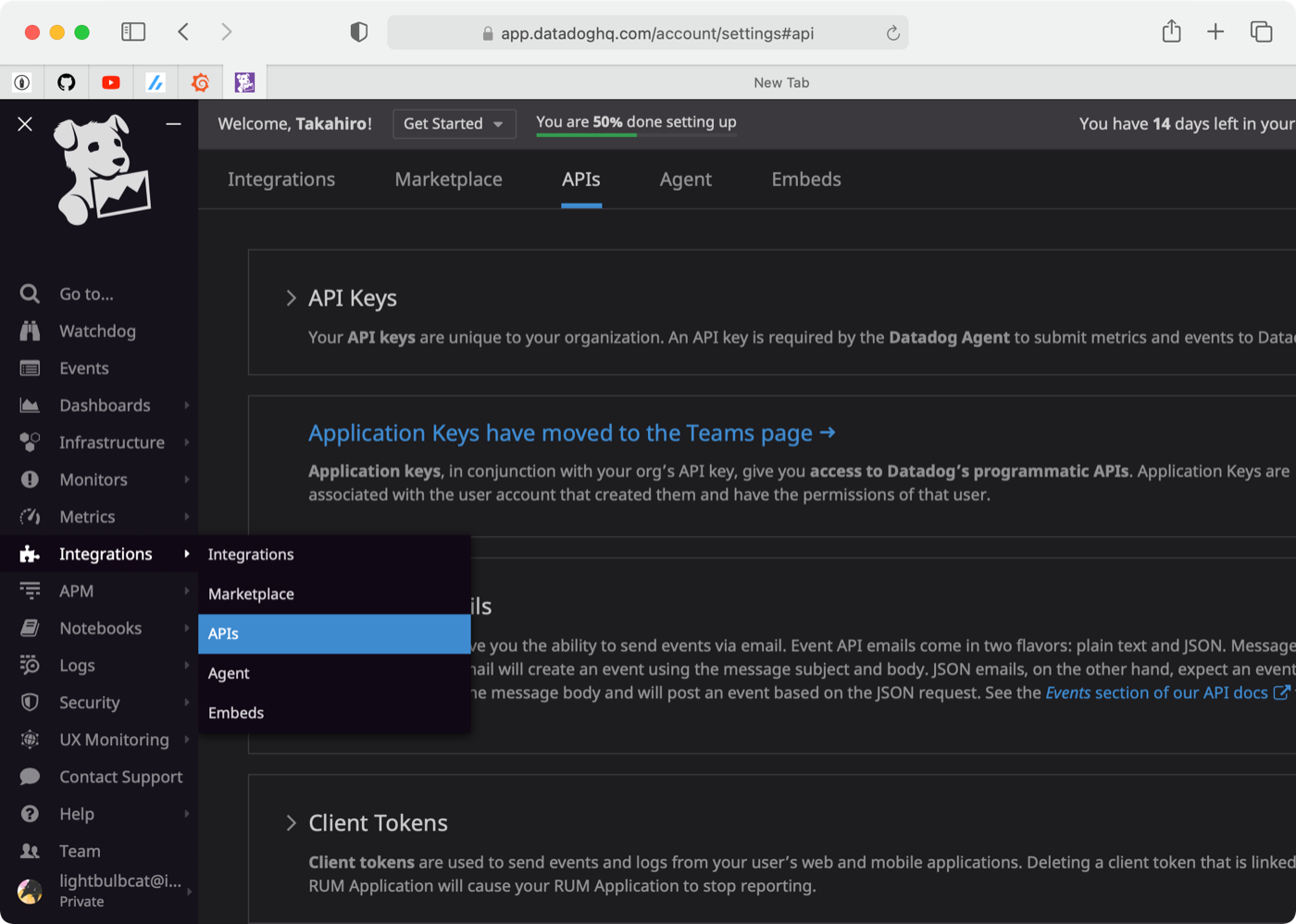Open Watchdog binoculars icon
Image resolution: width=1296 pixels, height=924 pixels.
pos(30,331)
